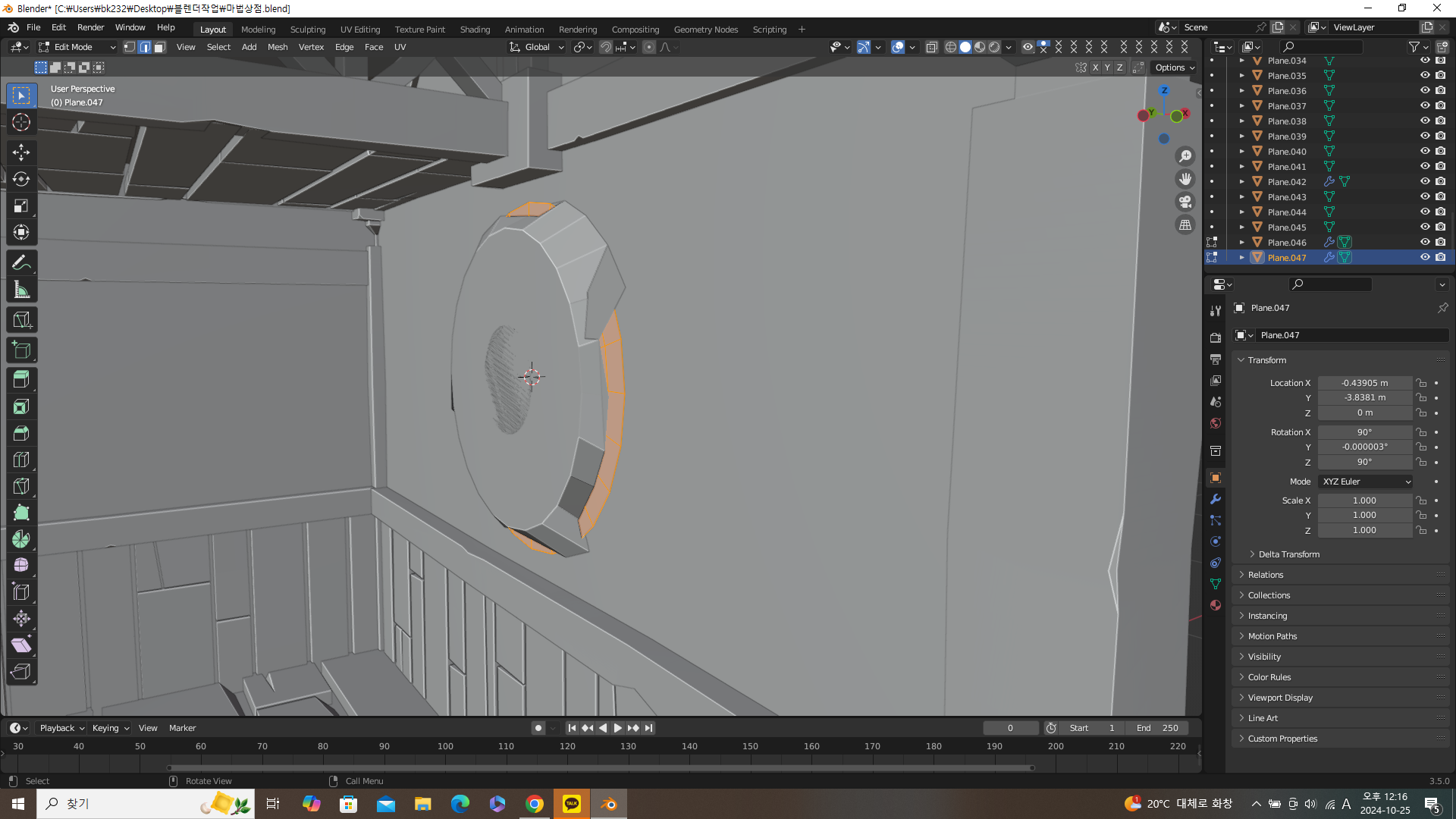Select the Move tool

21,152
